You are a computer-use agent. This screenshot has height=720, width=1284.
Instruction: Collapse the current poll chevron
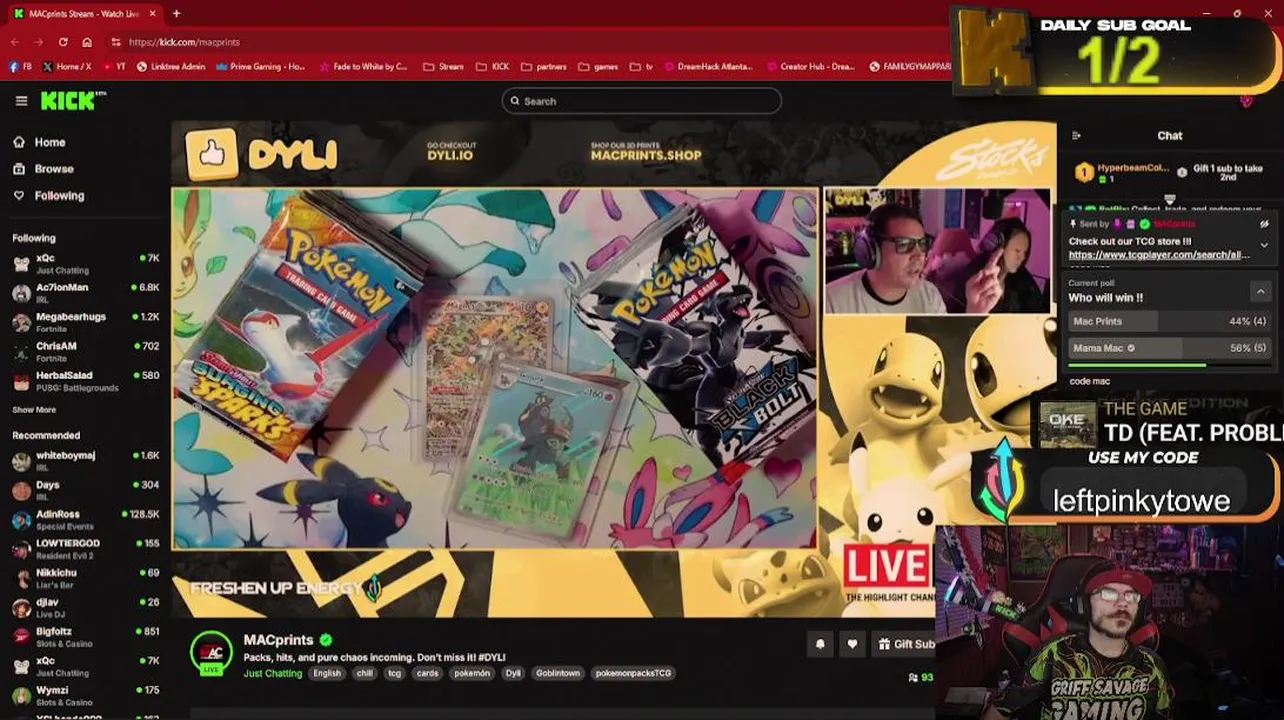click(1260, 290)
